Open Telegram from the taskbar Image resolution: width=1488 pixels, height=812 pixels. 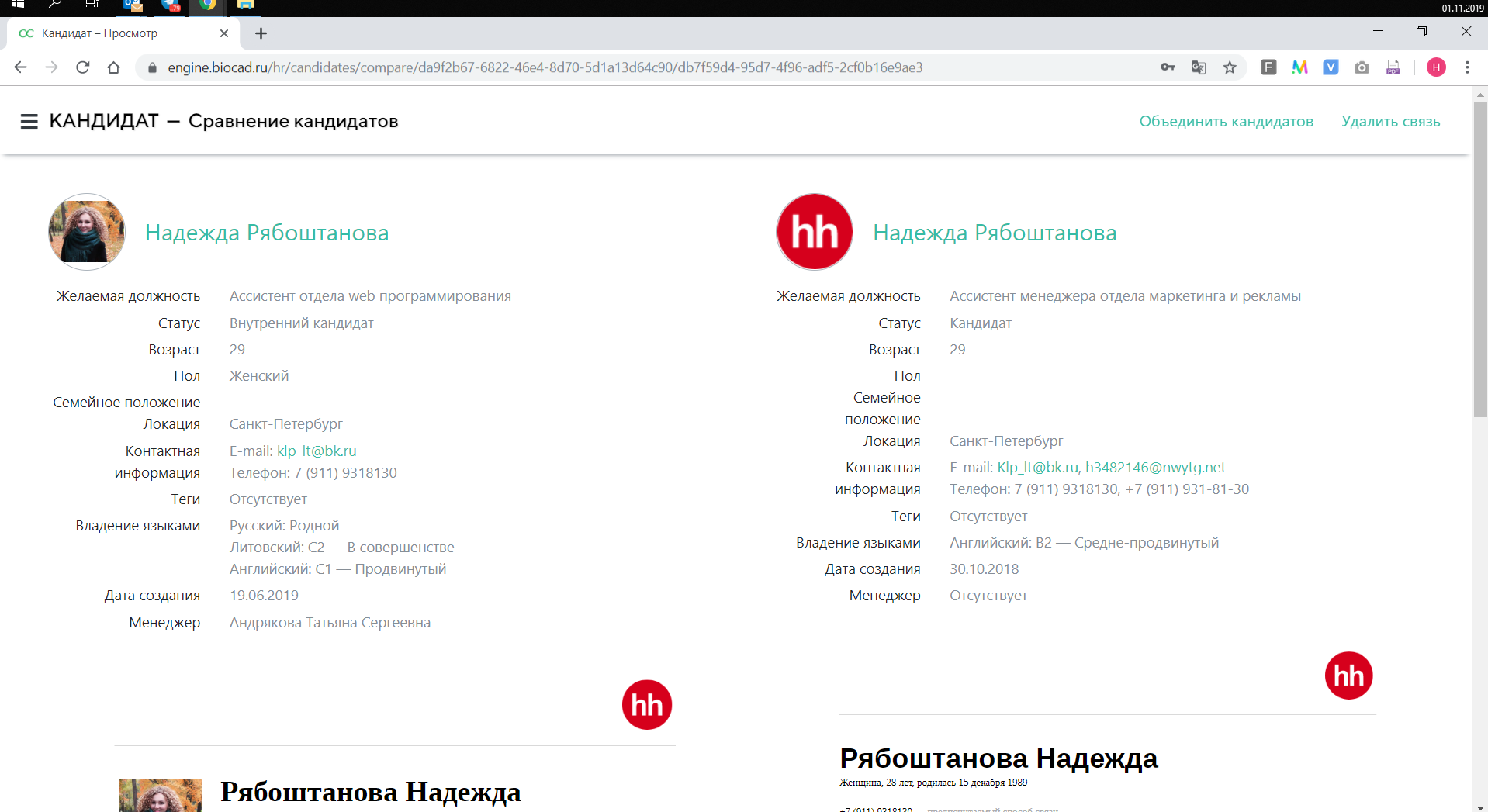point(171,6)
